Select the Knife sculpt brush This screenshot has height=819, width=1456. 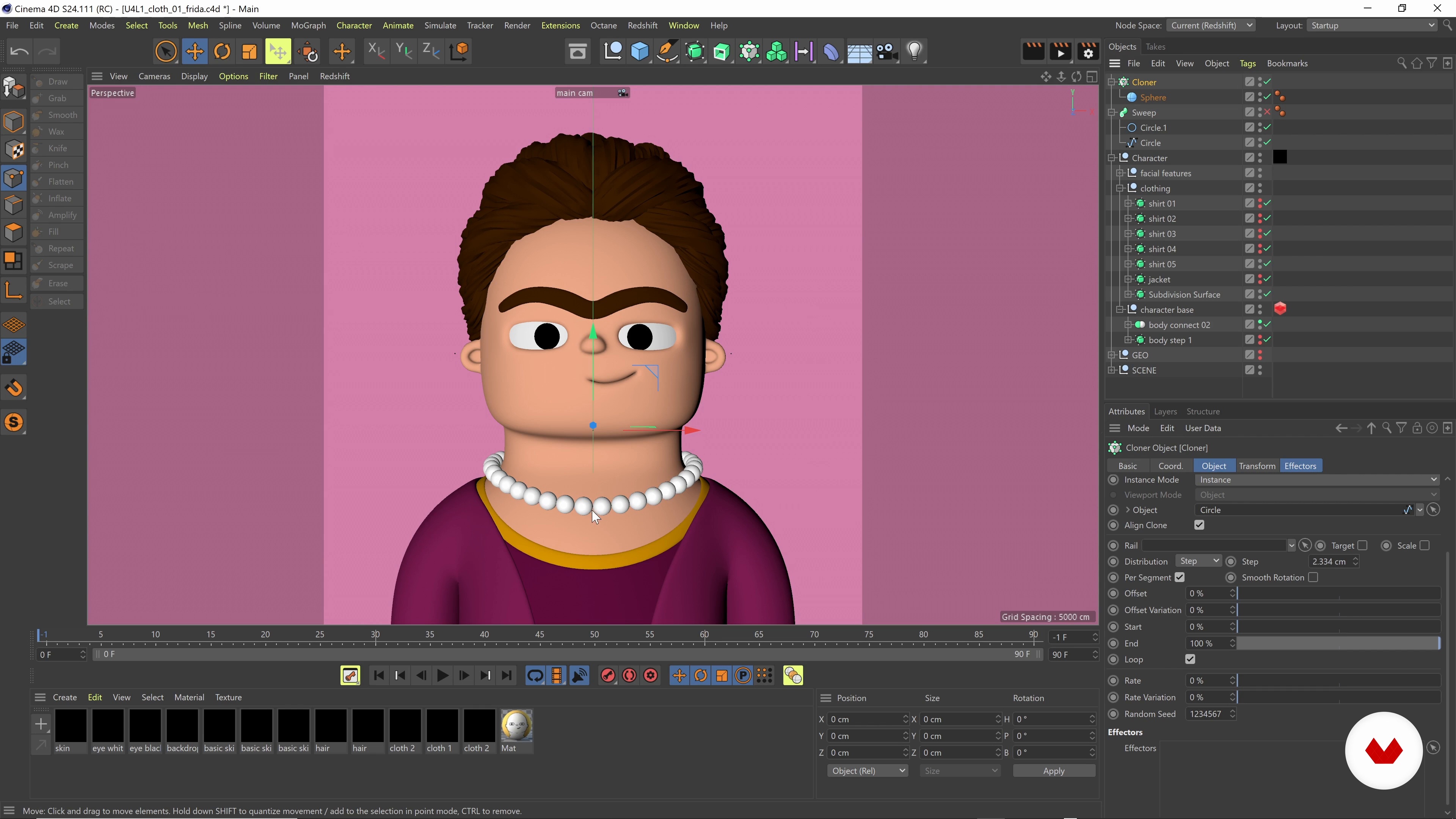pos(56,148)
